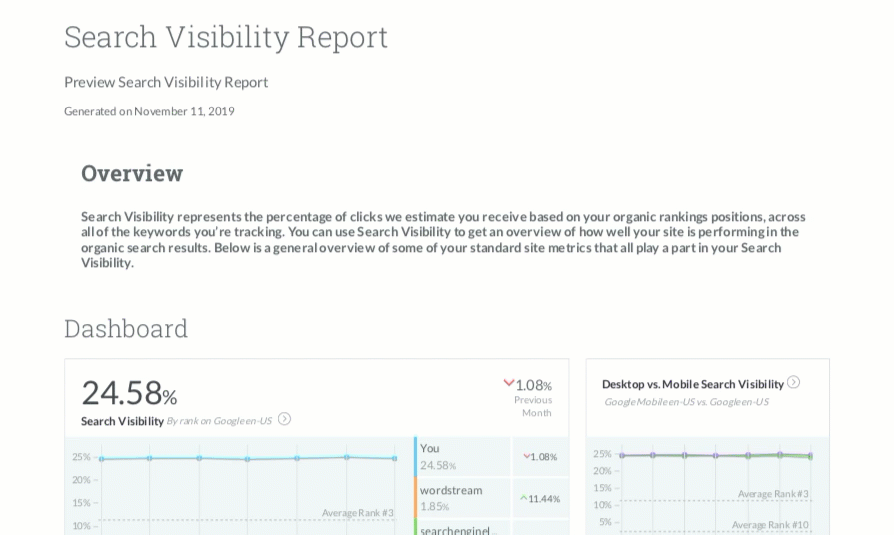Select the wordstream competitor row

pyautogui.click(x=462, y=497)
